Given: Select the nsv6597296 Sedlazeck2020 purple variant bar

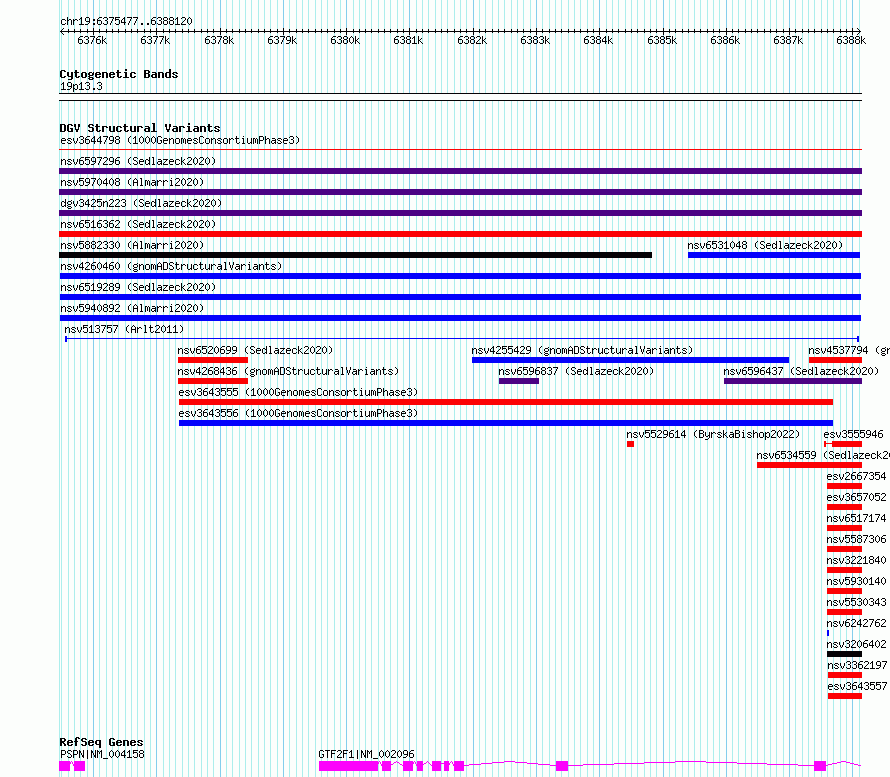Looking at the screenshot, I should 460,171.
